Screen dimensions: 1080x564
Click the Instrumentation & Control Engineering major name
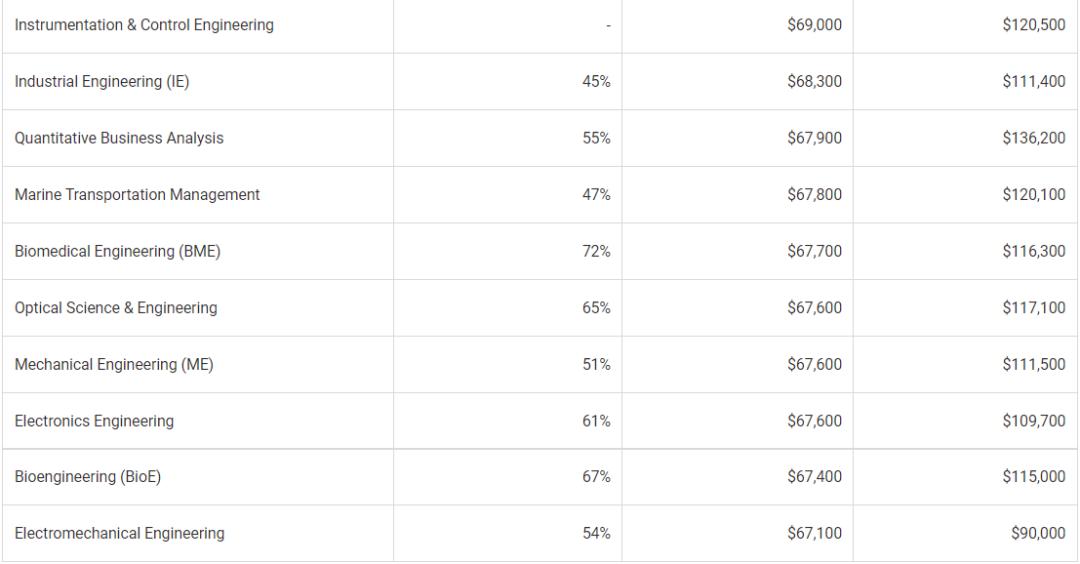144,25
